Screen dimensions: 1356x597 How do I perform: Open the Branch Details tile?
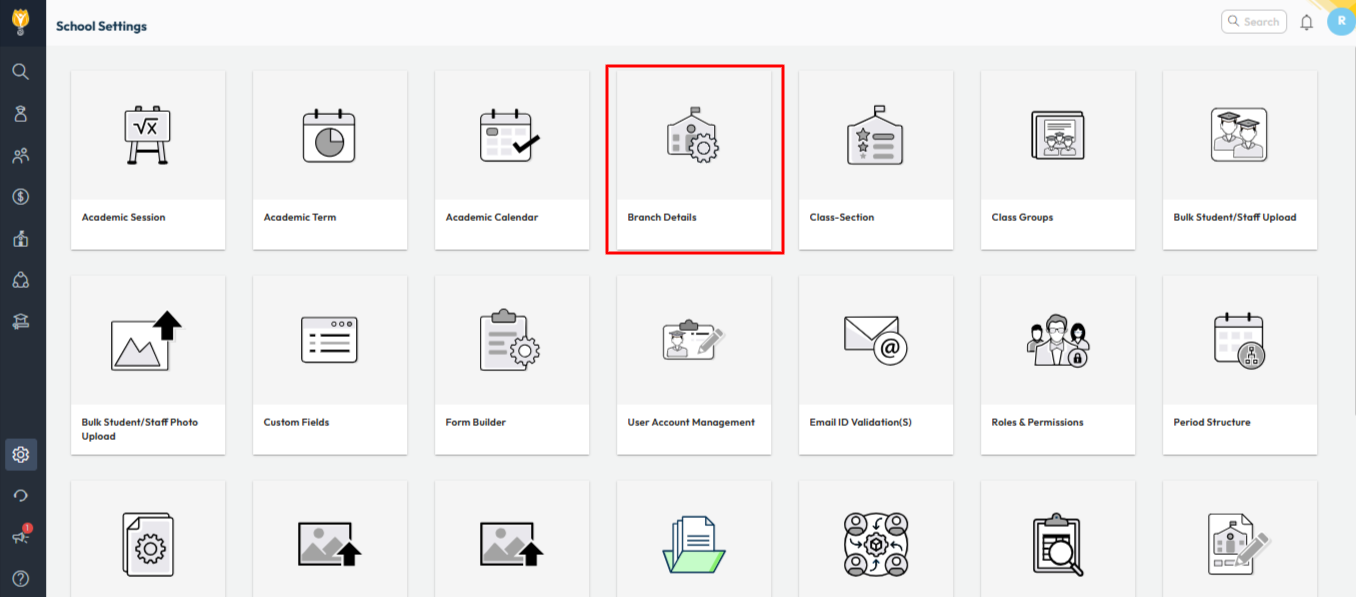tap(694, 160)
